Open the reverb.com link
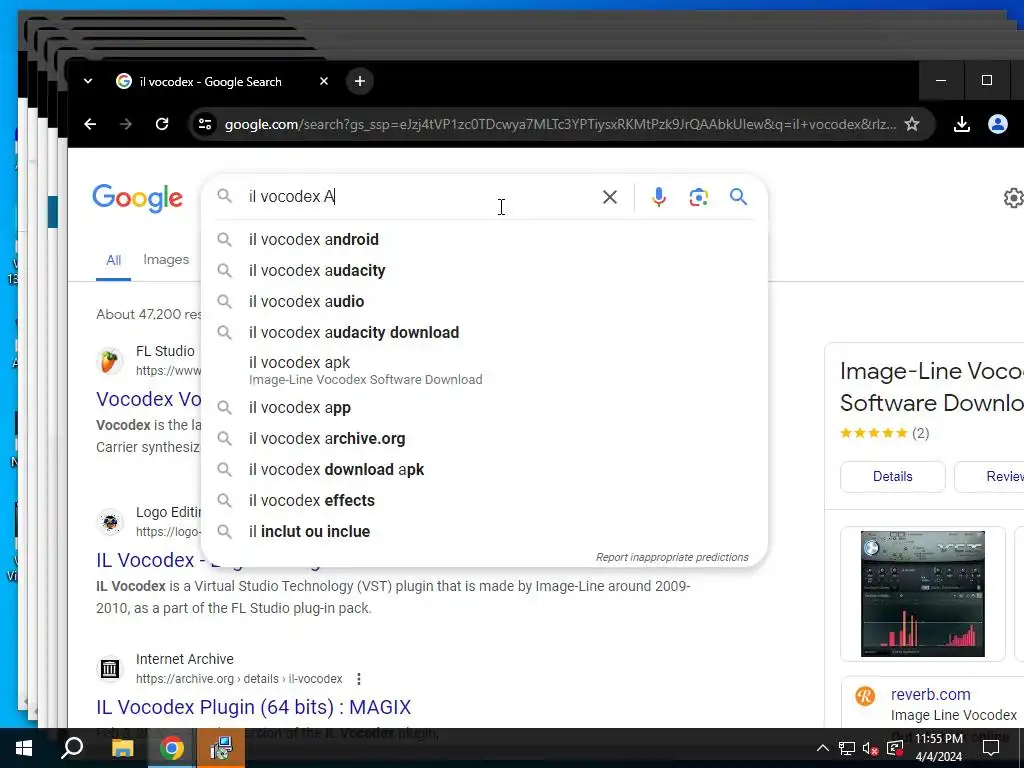The width and height of the screenshot is (1024, 768). [931, 694]
